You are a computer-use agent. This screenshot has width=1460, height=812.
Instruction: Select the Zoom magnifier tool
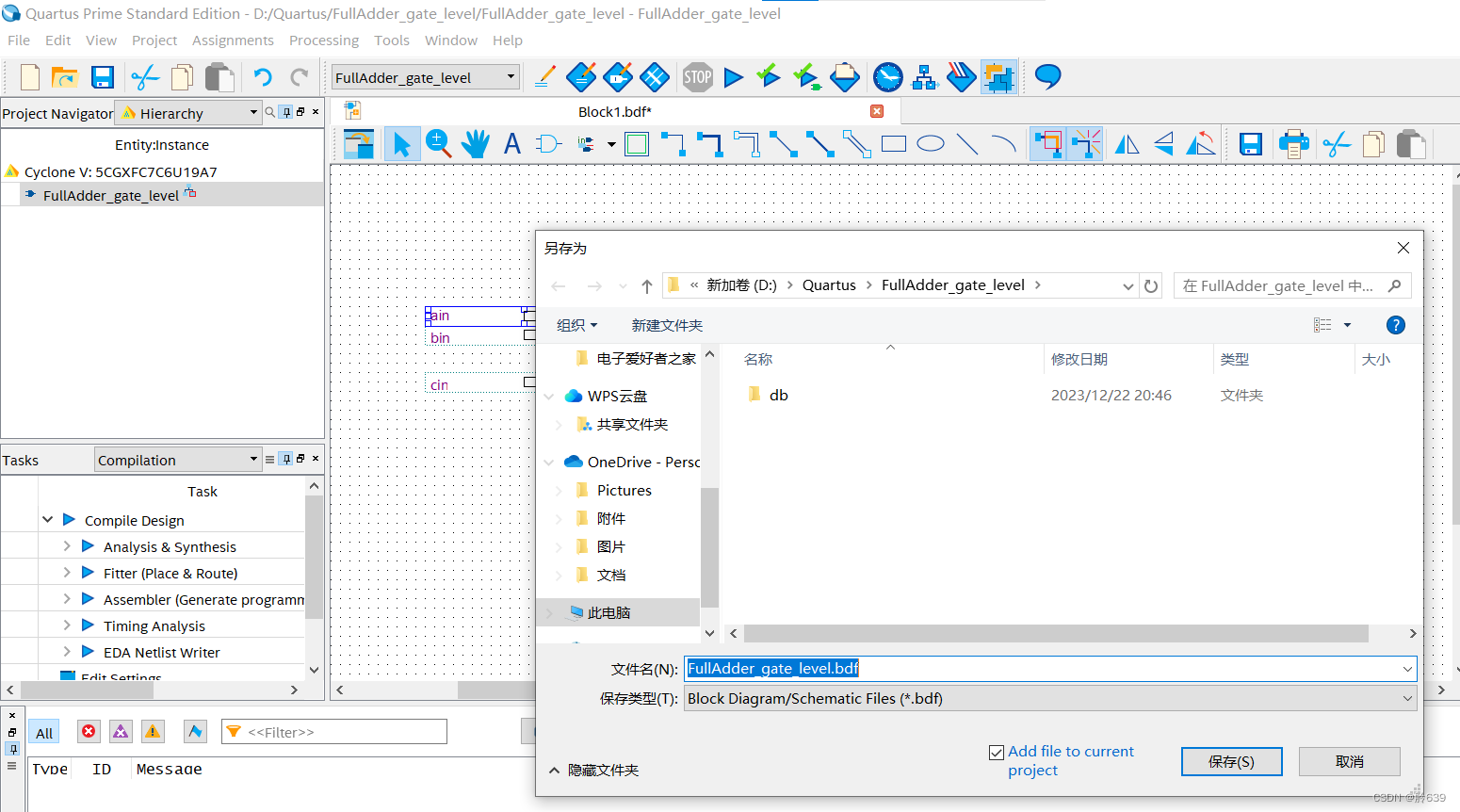(438, 144)
